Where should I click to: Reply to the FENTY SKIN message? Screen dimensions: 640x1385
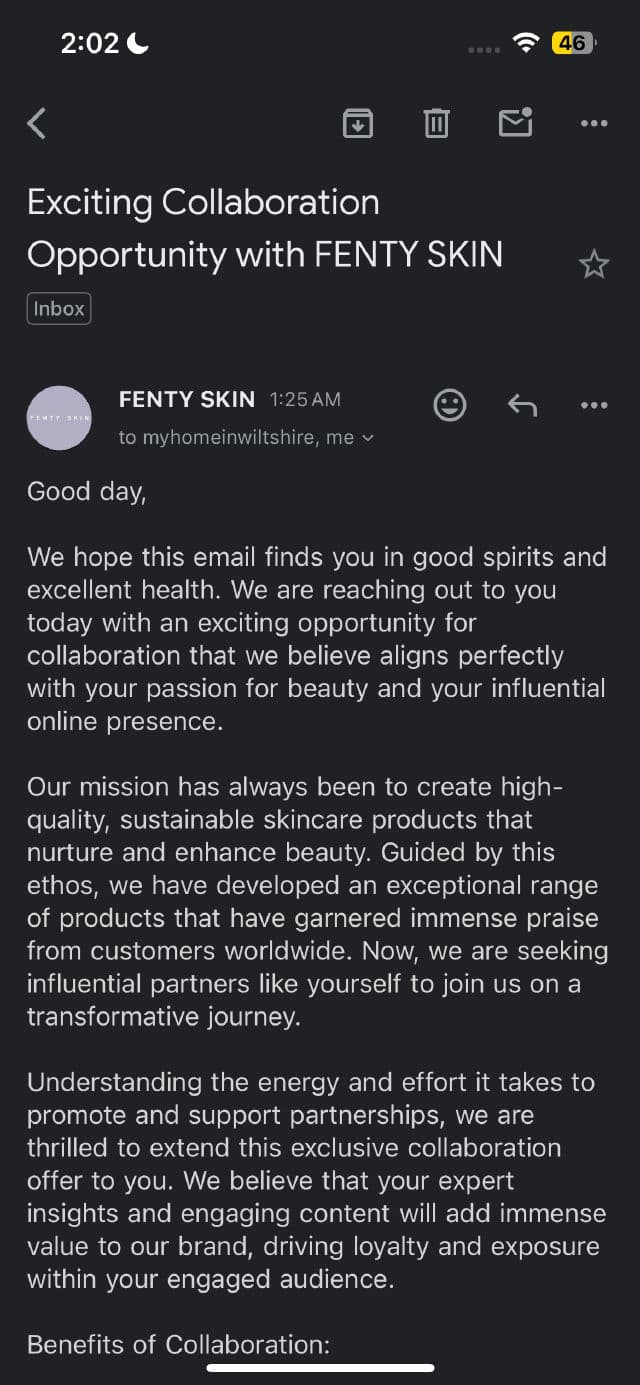(x=522, y=405)
